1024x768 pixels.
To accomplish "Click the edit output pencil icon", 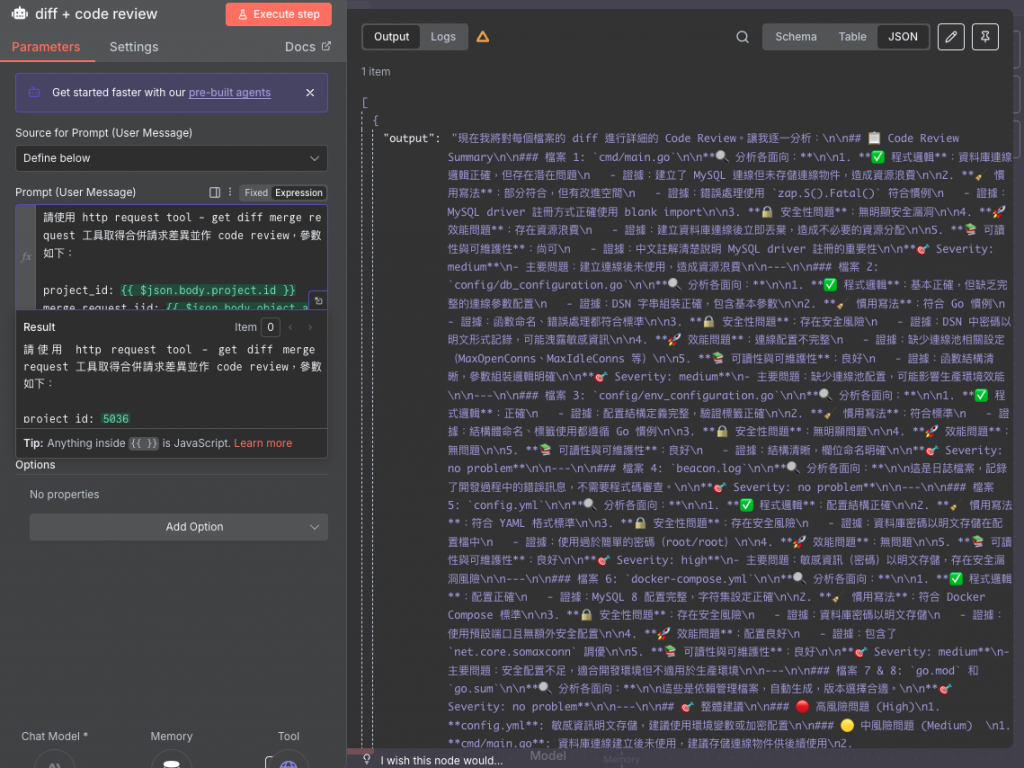I will [x=951, y=37].
